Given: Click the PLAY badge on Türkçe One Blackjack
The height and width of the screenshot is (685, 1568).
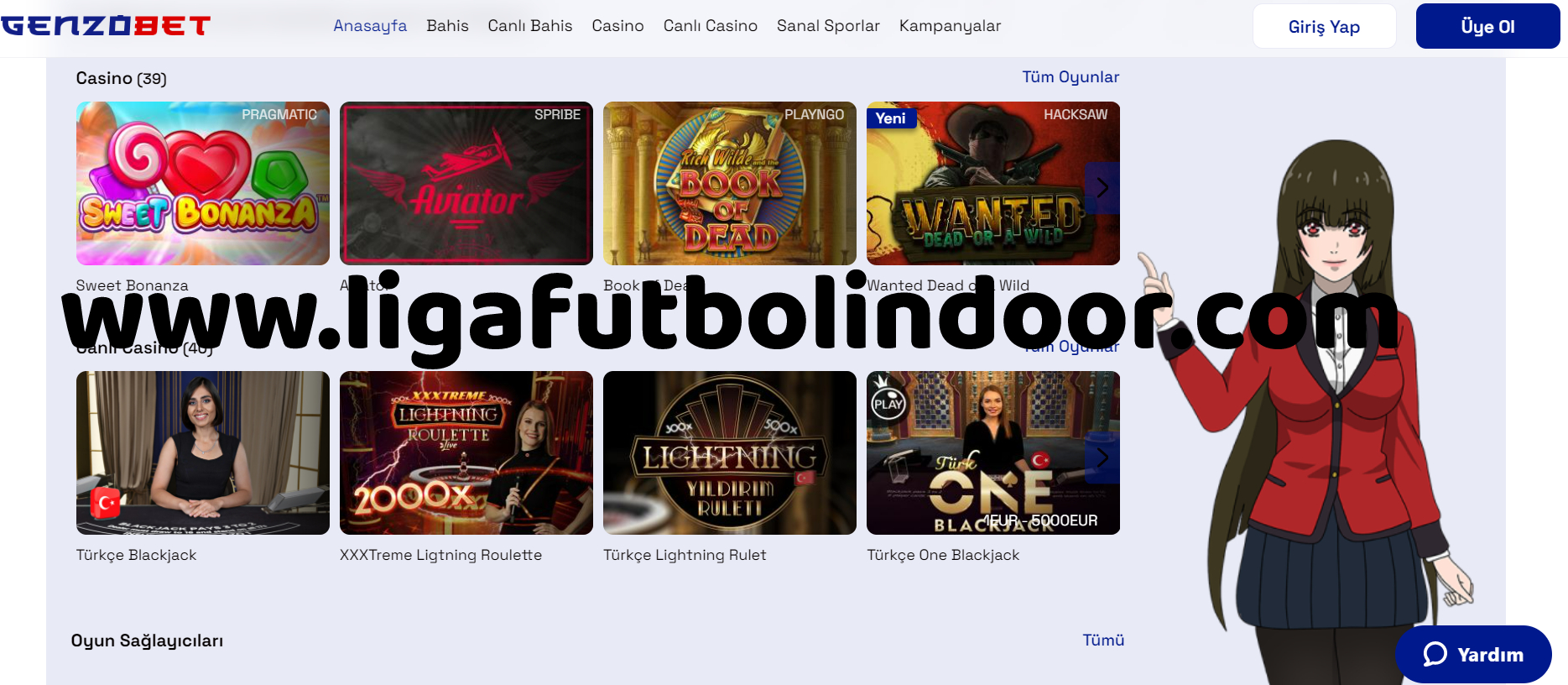Looking at the screenshot, I should tap(888, 403).
